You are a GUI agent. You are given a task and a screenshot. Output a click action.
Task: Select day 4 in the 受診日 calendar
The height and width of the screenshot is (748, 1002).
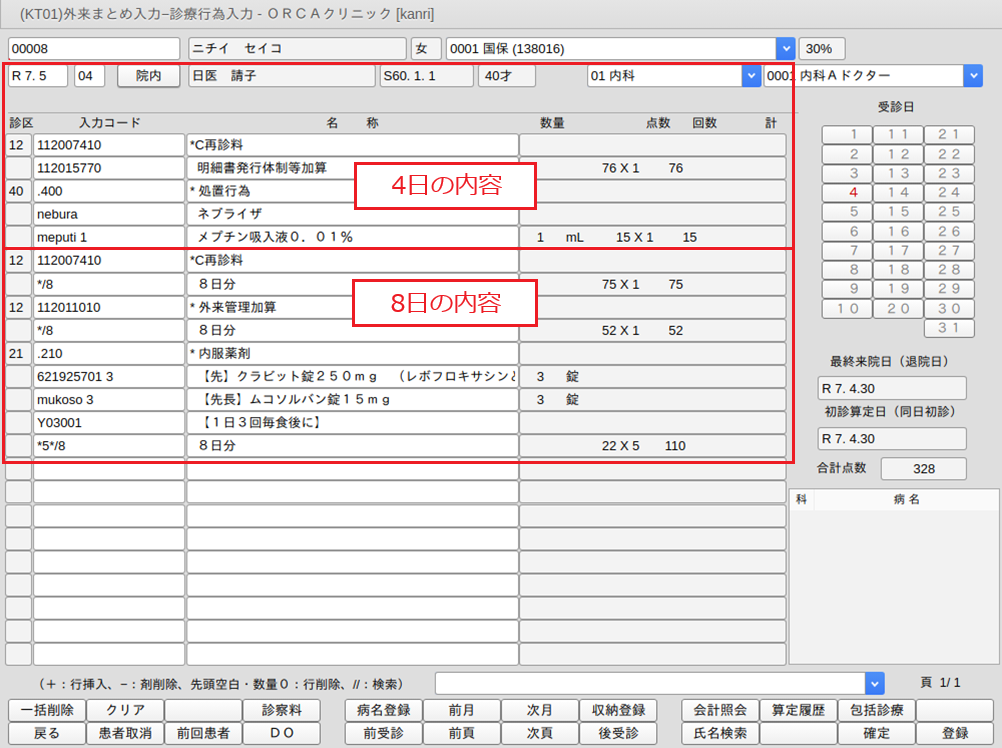(x=852, y=192)
